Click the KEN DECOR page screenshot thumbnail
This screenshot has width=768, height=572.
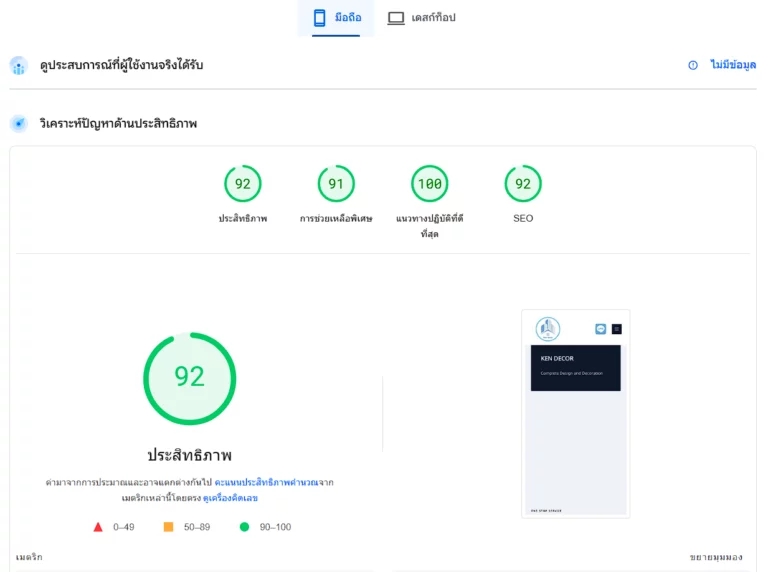pos(576,413)
